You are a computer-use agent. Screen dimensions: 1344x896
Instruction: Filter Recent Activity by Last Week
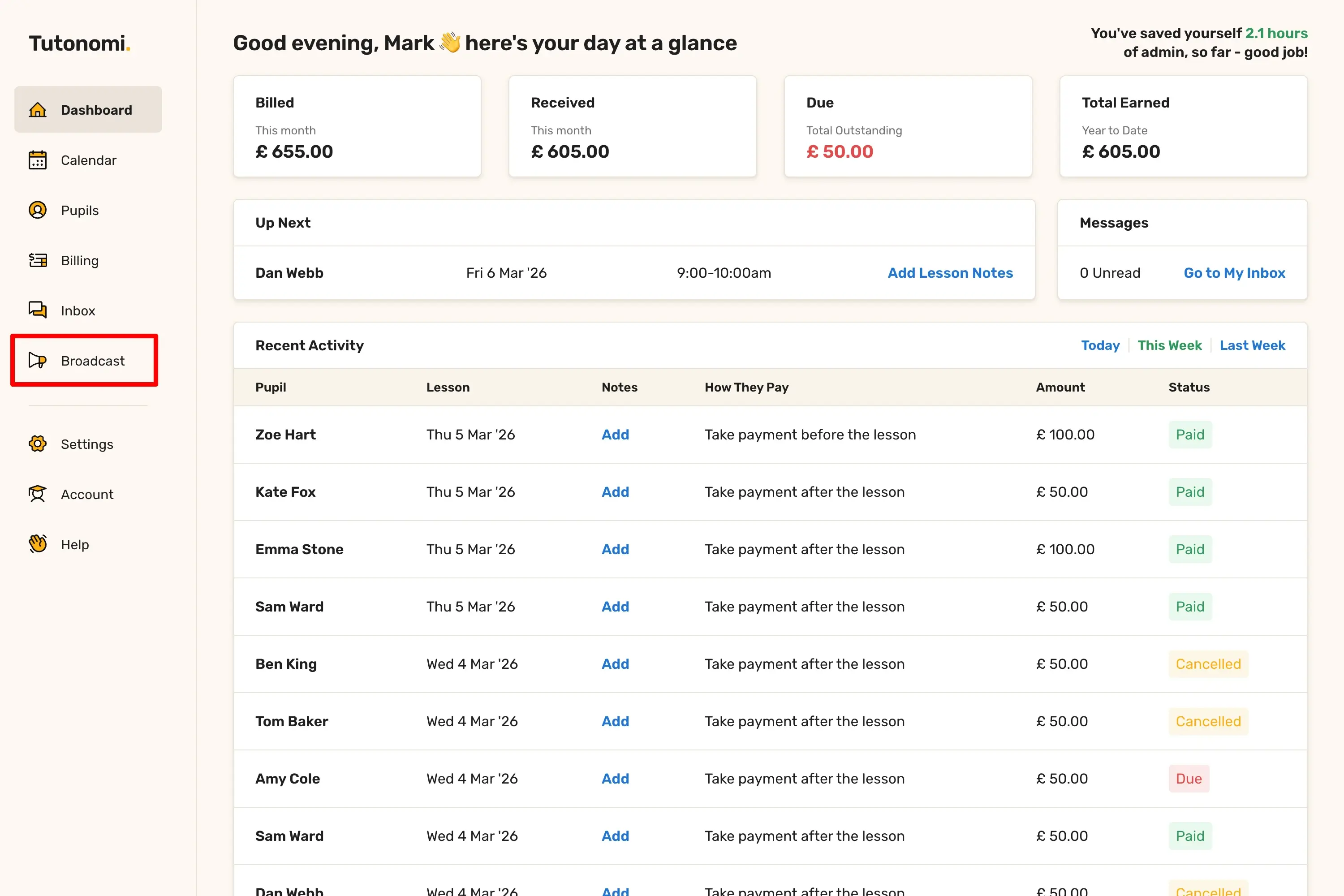click(x=1252, y=345)
